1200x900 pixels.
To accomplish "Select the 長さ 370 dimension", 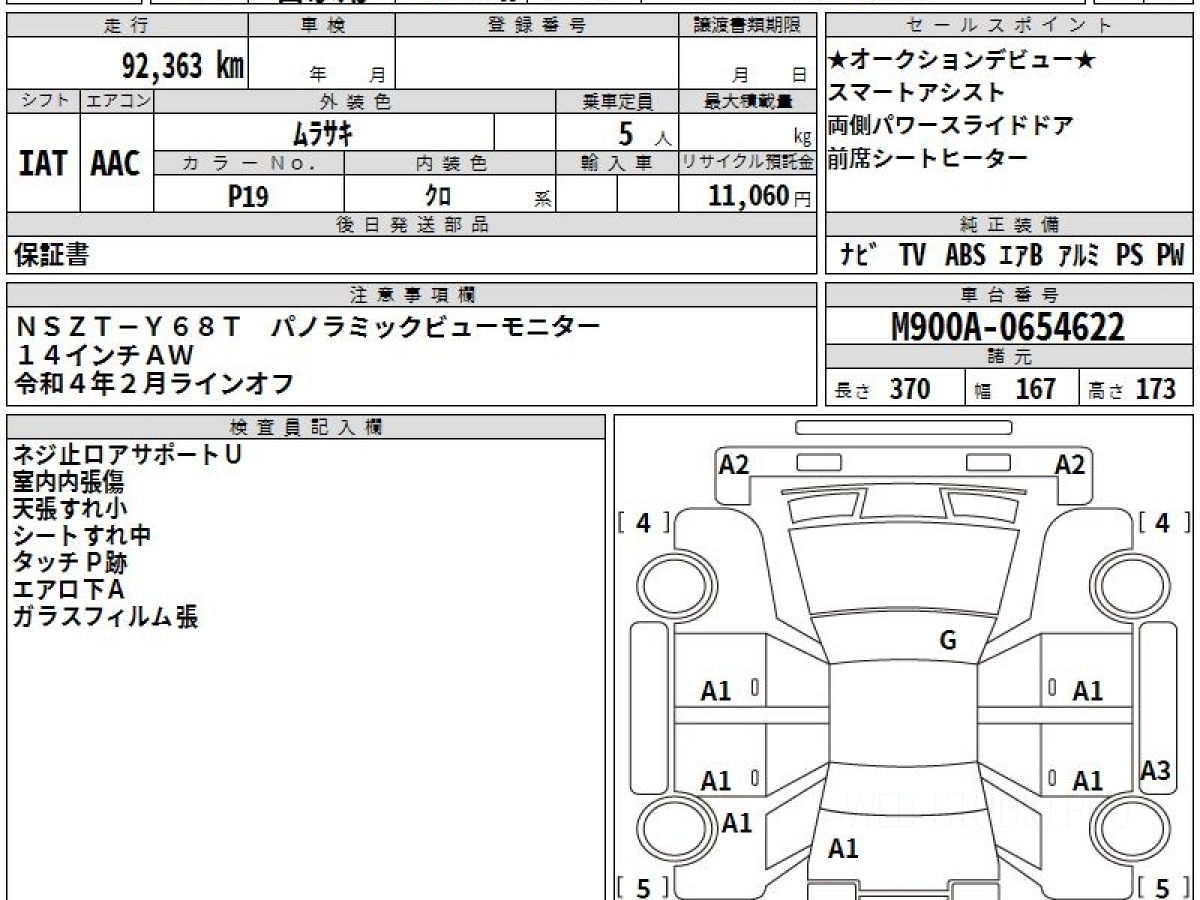I will (x=883, y=389).
